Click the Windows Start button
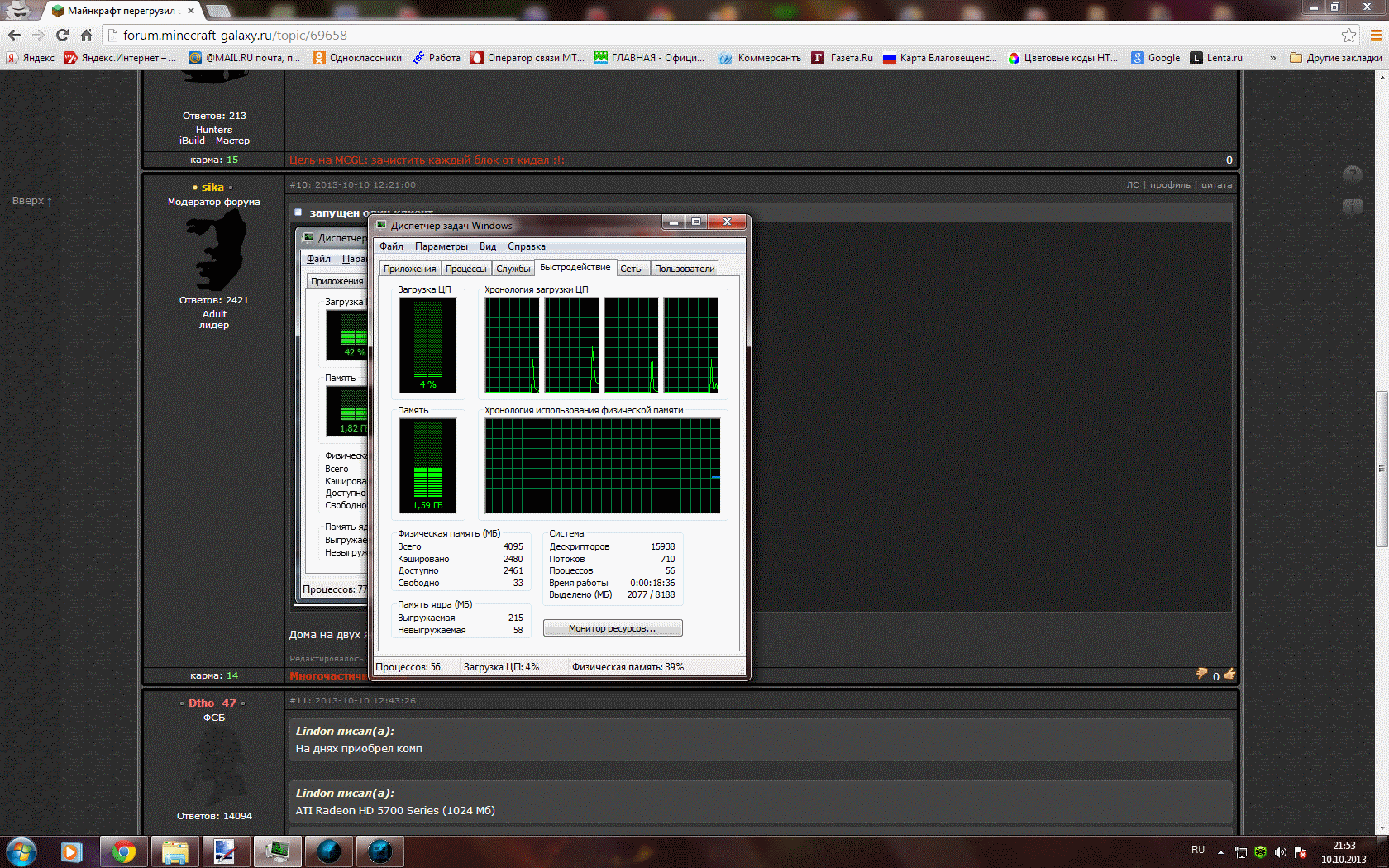The height and width of the screenshot is (868, 1389). click(21, 851)
